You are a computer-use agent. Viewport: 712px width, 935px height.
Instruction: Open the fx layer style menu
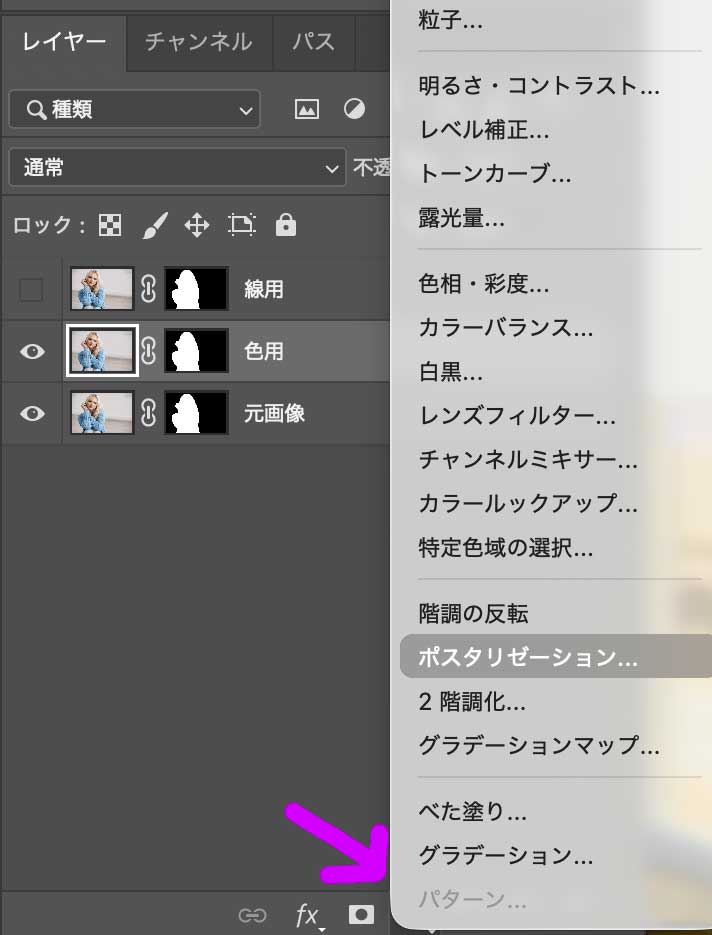pyautogui.click(x=308, y=915)
